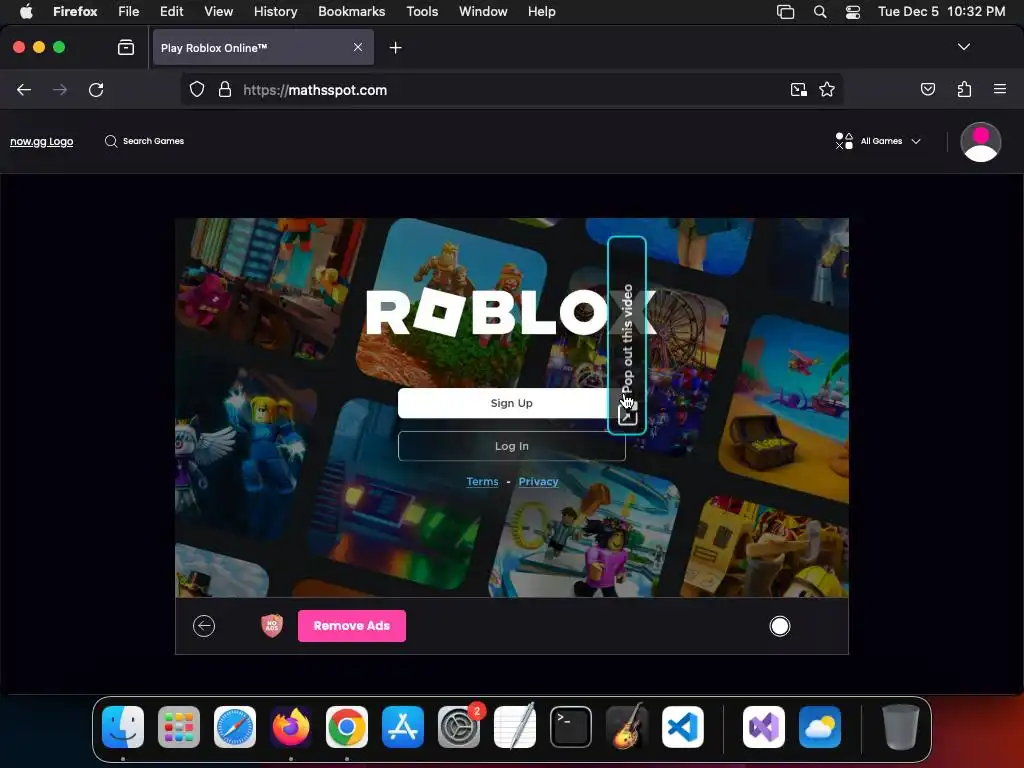Click the Search Games field
This screenshot has width=1024, height=768.
coord(144,141)
